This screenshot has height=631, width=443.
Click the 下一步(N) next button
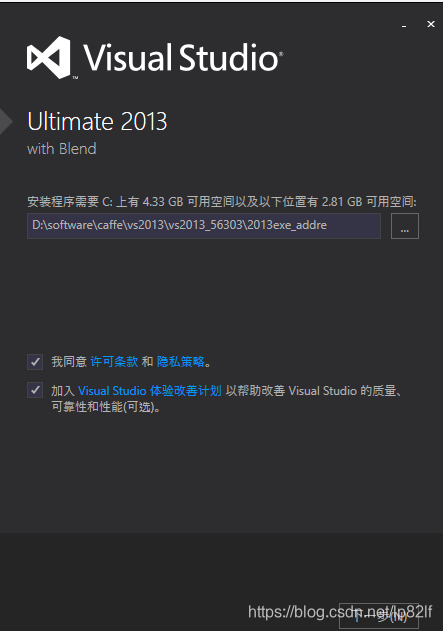pos(379,615)
